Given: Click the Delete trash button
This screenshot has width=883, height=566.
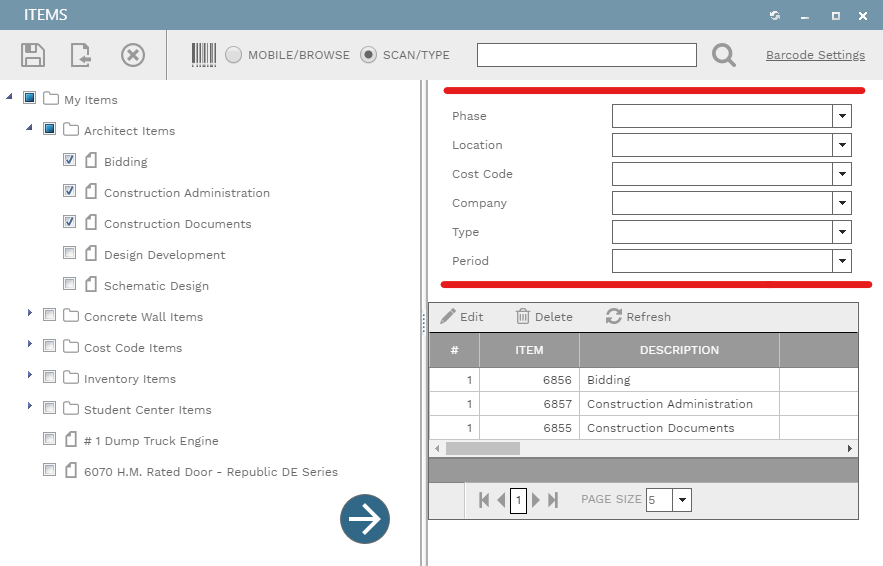Looking at the screenshot, I should click(x=544, y=317).
